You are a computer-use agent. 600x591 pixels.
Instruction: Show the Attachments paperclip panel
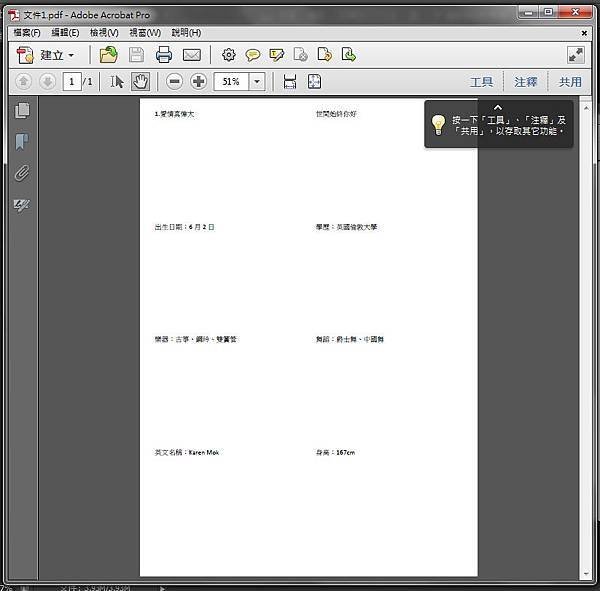pyautogui.click(x=22, y=173)
